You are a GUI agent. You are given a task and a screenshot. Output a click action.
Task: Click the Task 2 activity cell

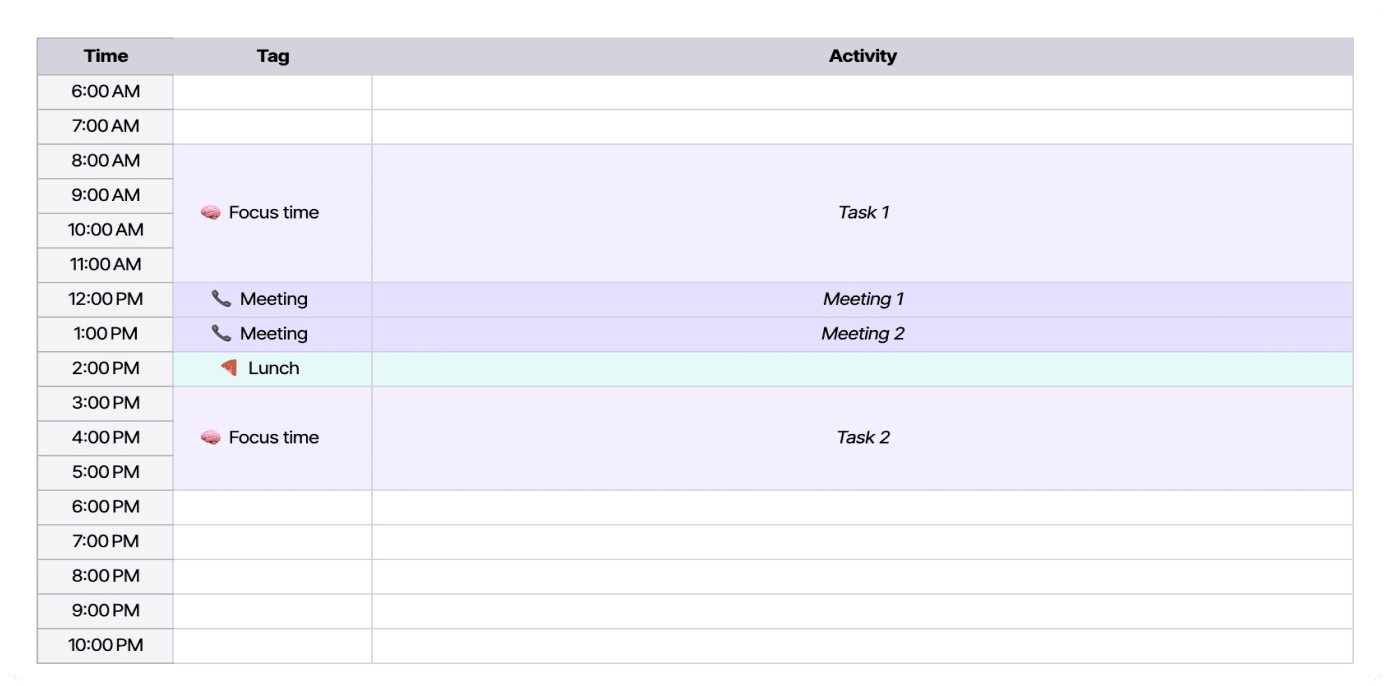(x=862, y=438)
